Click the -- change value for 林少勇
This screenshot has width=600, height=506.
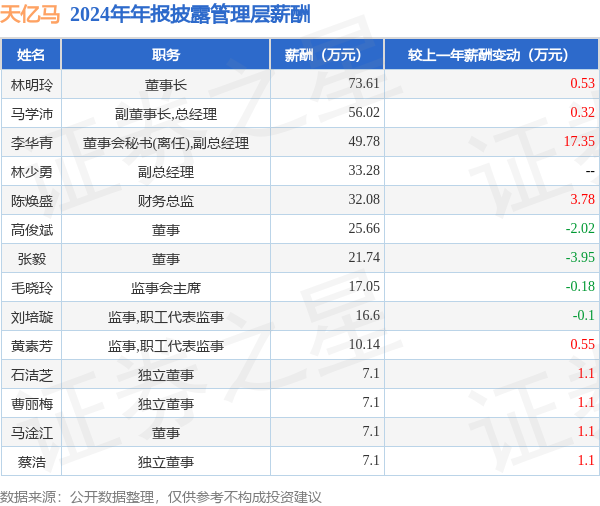click(x=590, y=171)
